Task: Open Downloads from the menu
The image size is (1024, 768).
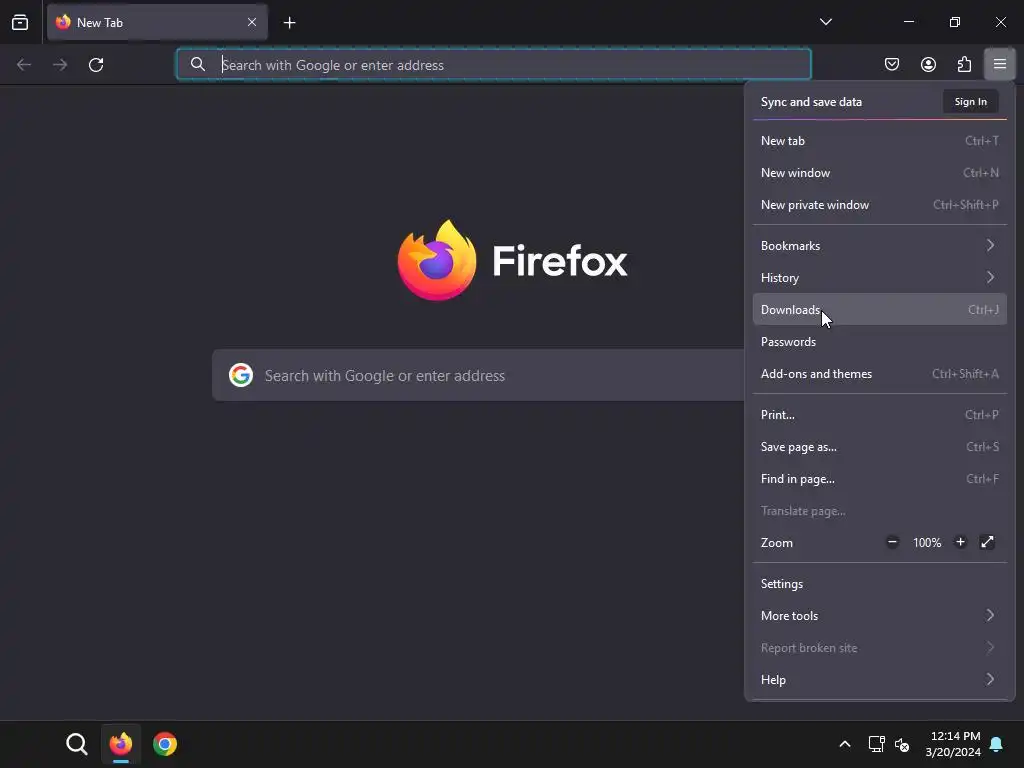Action: coord(880,310)
